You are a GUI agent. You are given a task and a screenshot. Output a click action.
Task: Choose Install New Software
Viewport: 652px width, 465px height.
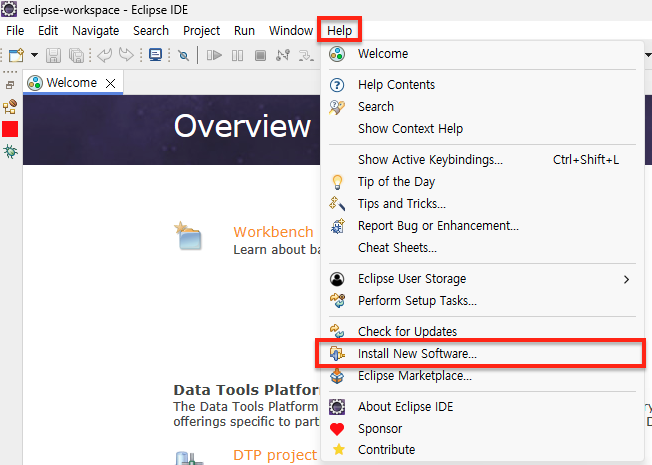(482, 354)
